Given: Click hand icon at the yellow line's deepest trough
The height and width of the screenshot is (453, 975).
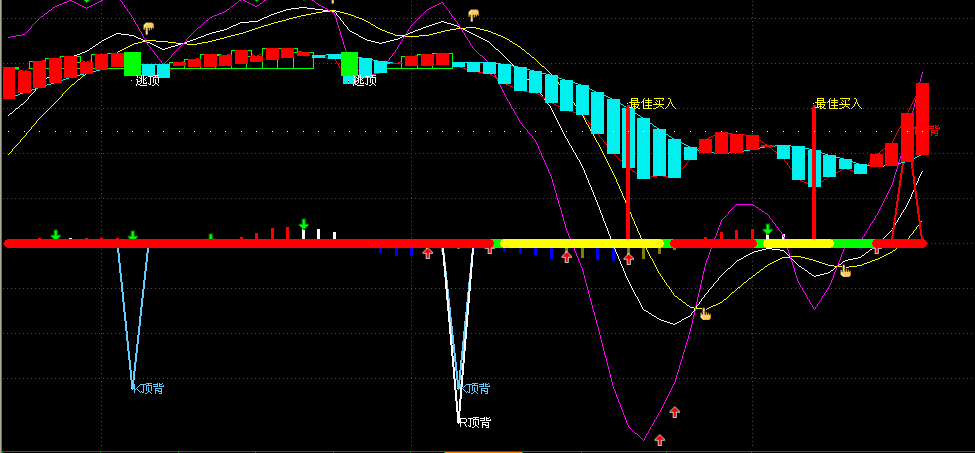Looking at the screenshot, I should (705, 314).
